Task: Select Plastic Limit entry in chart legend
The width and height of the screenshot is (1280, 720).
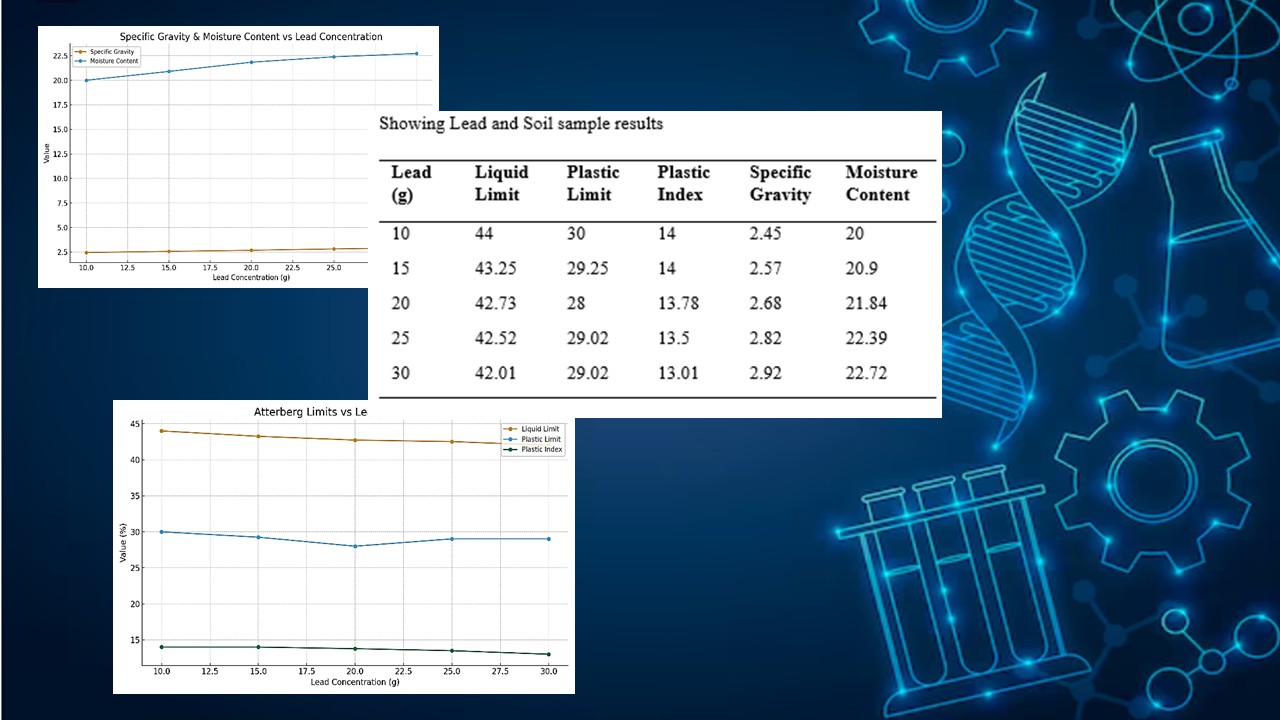Action: 542,439
